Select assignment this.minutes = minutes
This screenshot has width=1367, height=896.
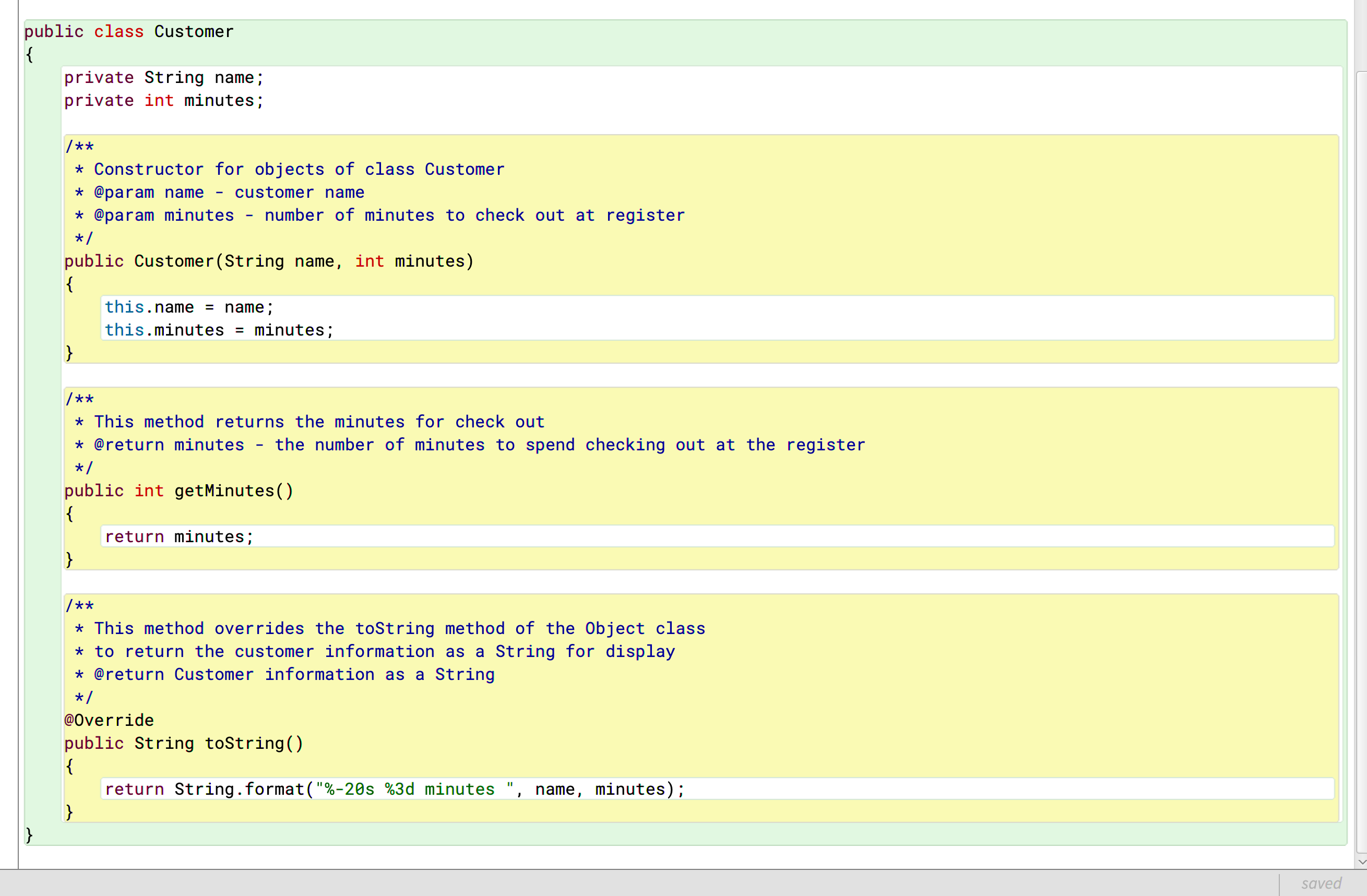click(219, 330)
